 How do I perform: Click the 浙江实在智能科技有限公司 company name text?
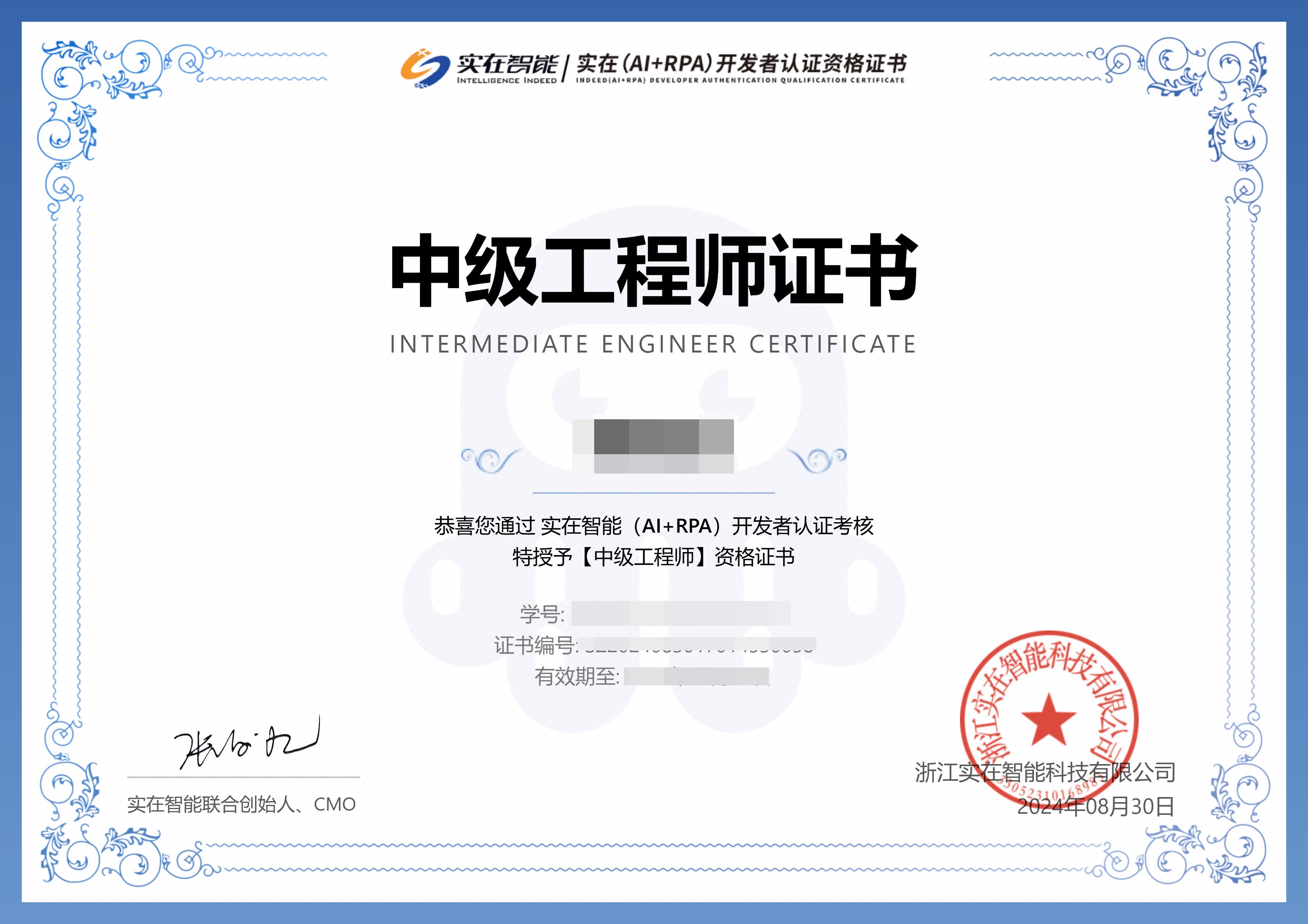[x=1045, y=773]
